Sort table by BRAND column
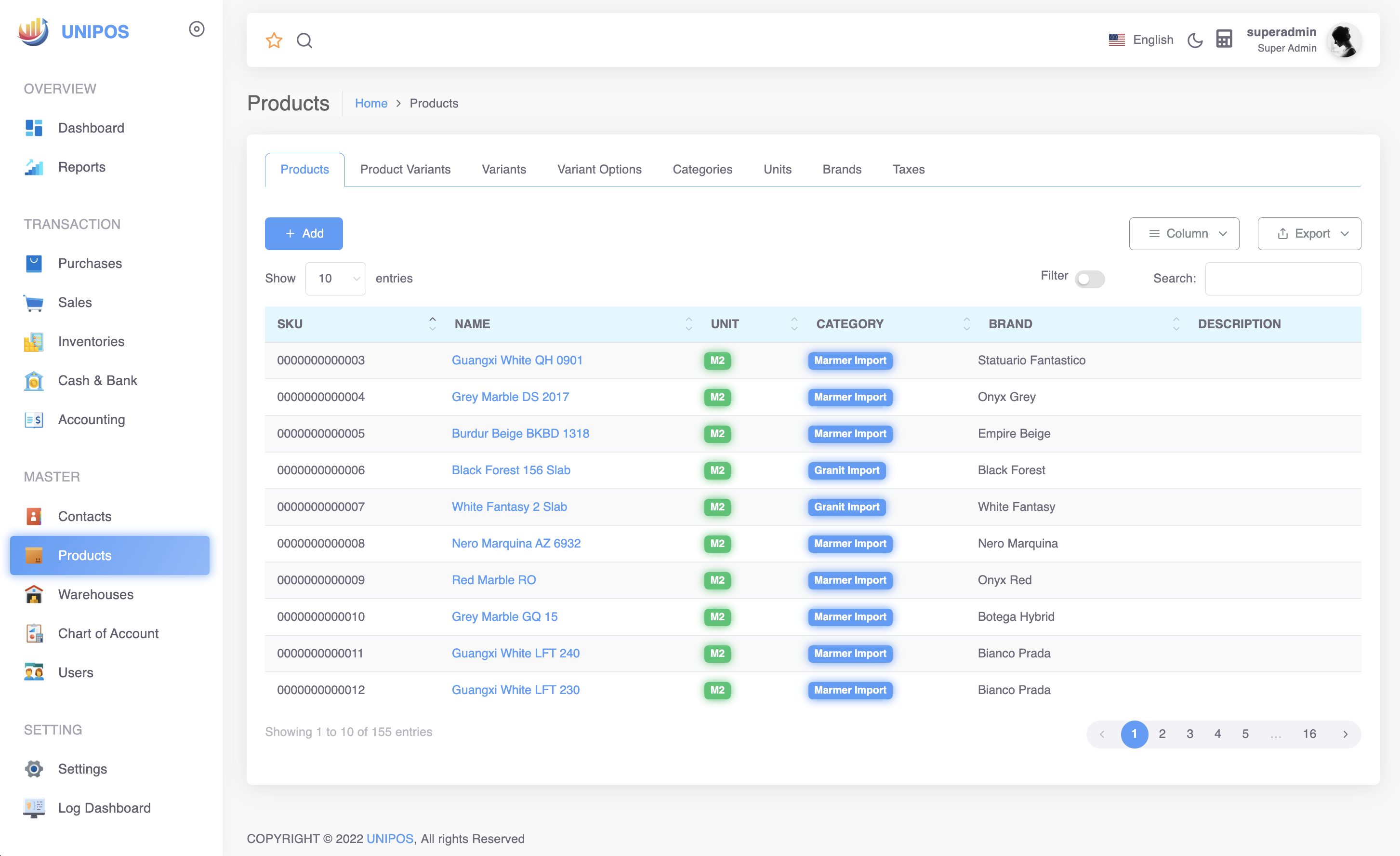 click(x=1082, y=324)
